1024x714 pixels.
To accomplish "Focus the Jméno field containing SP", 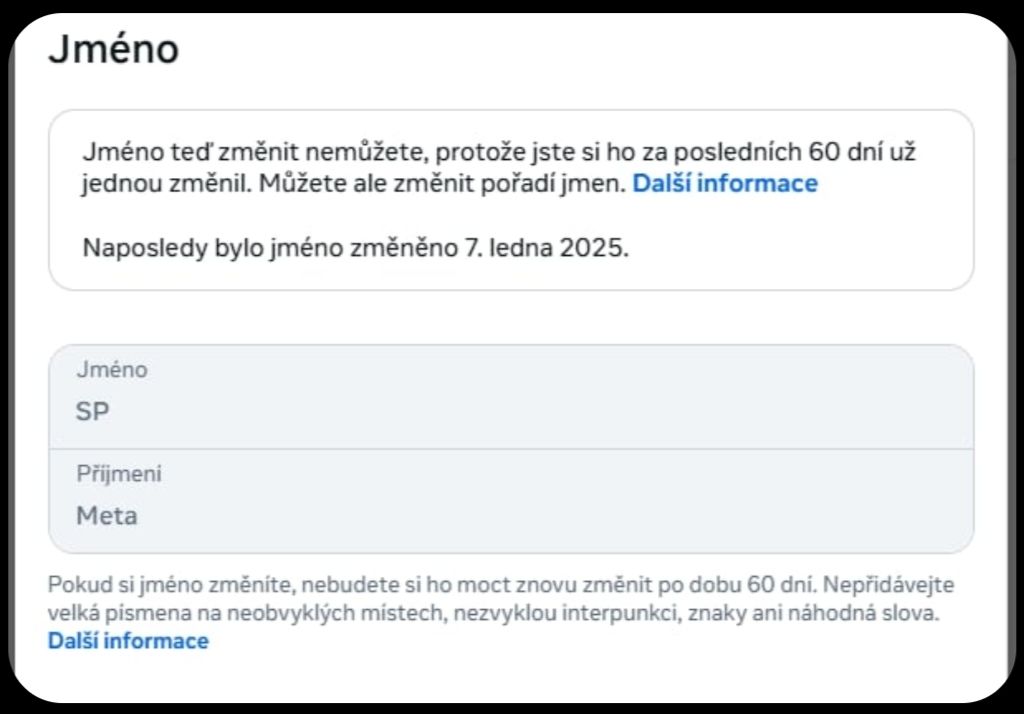I will point(511,397).
